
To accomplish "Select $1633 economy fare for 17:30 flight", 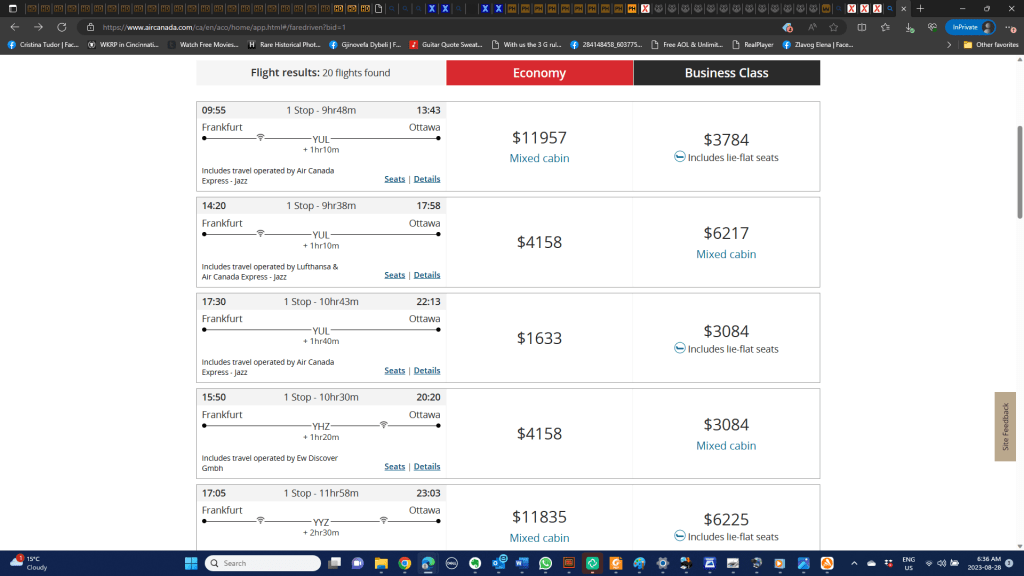I will click(x=539, y=338).
